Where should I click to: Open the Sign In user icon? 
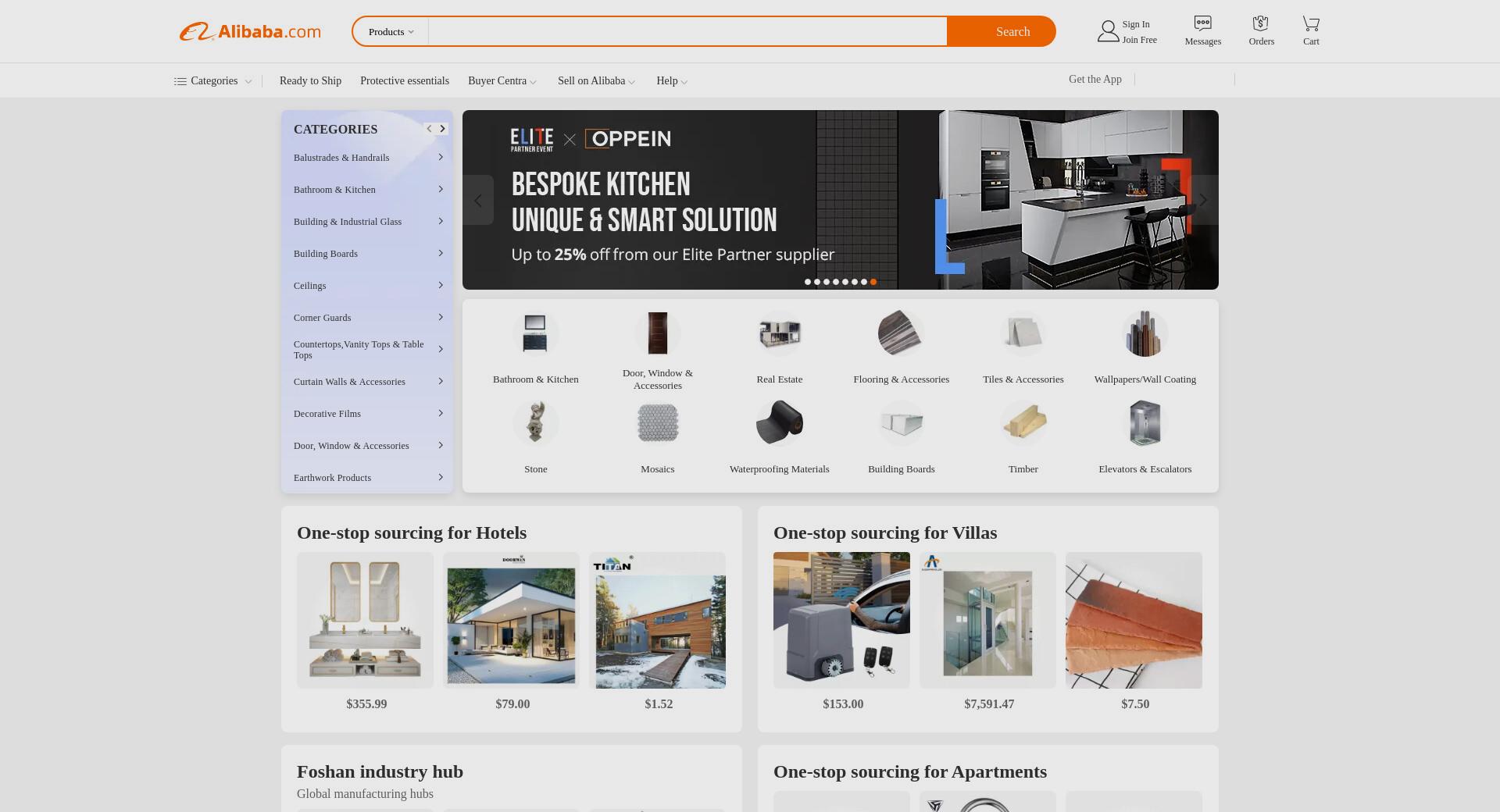(x=1108, y=31)
